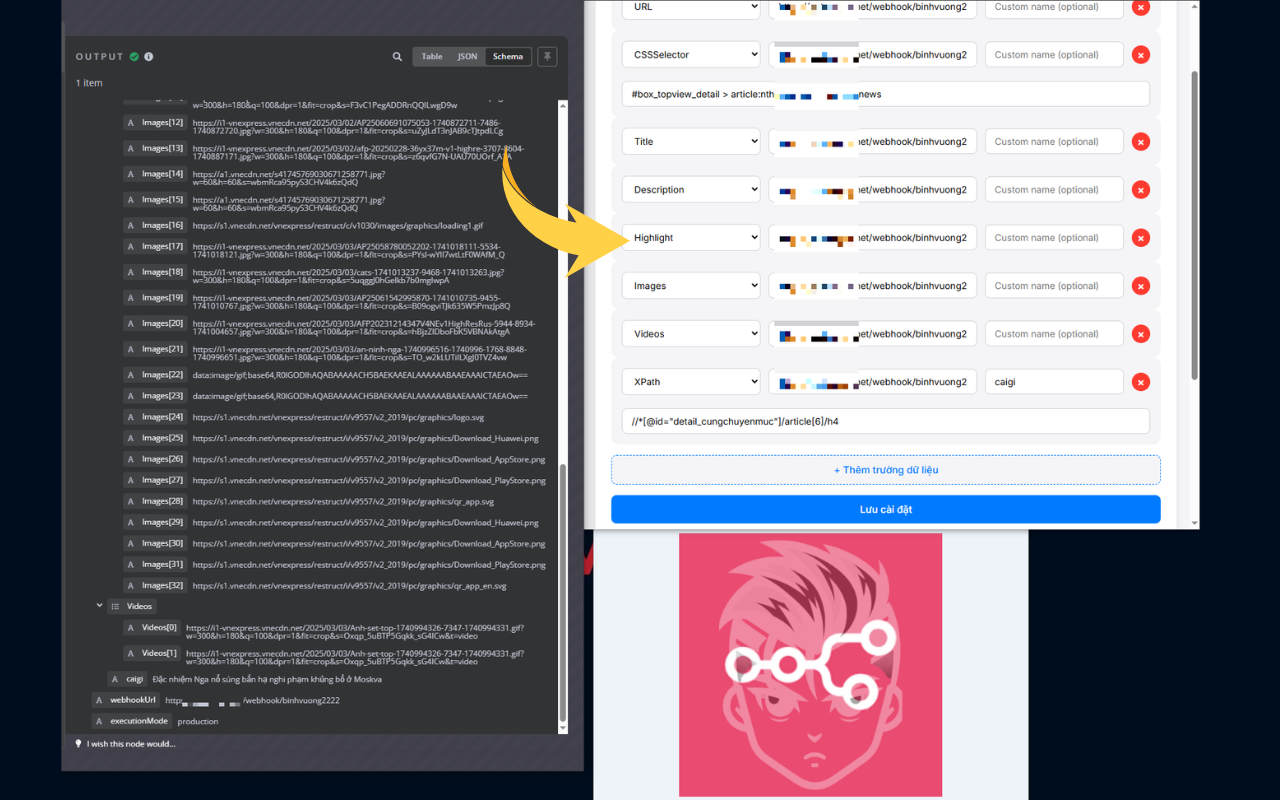
Task: Open the CSSSelector field type dropdown
Action: 690,53
